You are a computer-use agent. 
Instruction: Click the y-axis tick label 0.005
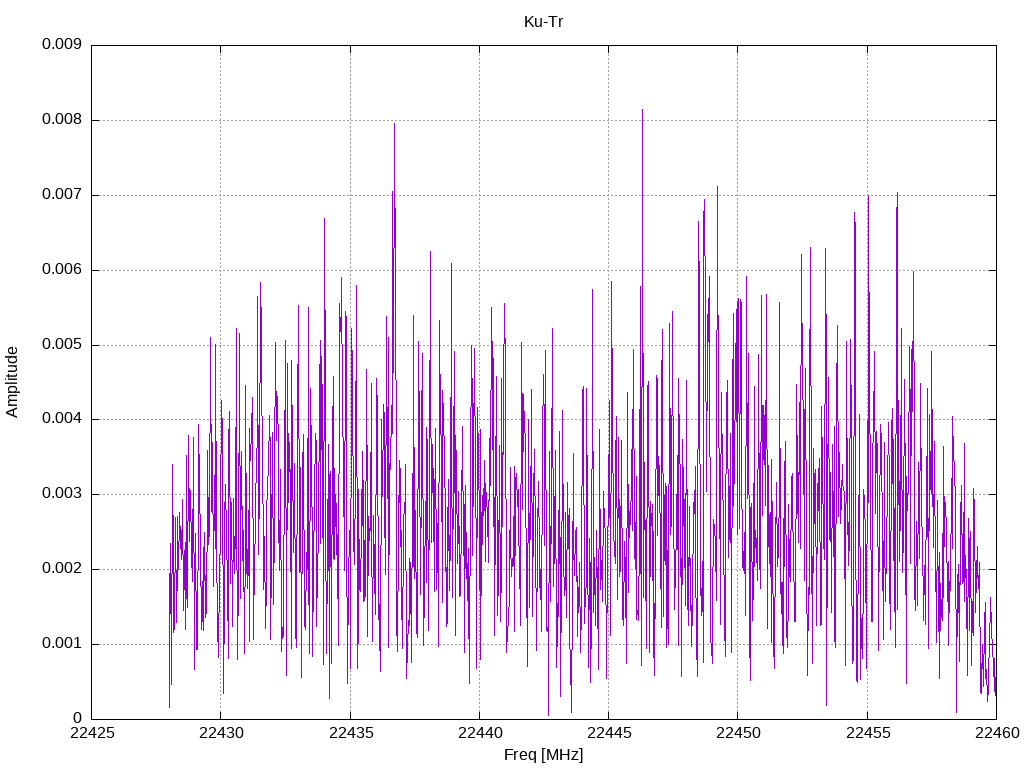pos(62,344)
